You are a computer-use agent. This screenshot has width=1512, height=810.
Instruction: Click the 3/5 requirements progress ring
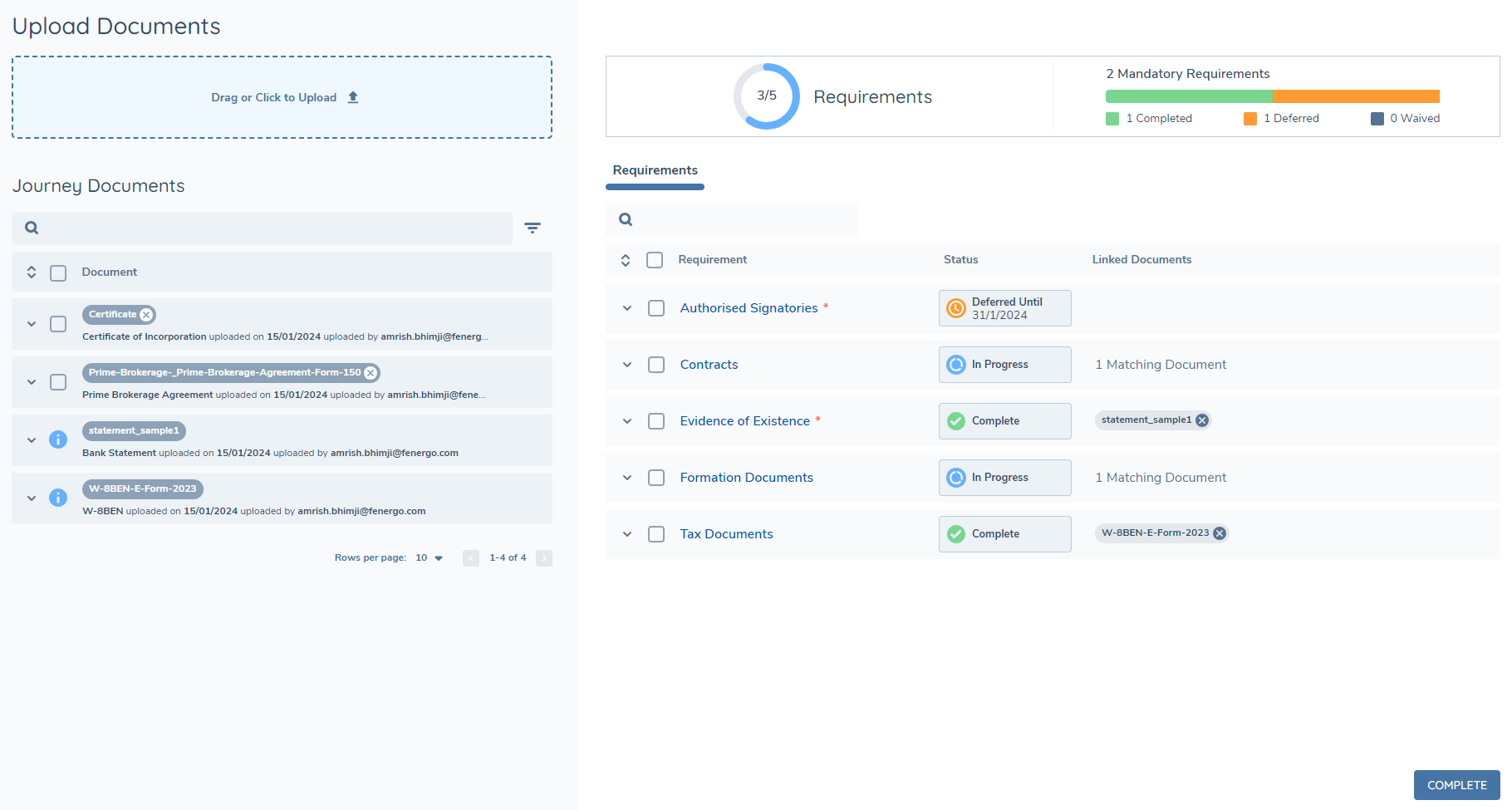click(766, 96)
